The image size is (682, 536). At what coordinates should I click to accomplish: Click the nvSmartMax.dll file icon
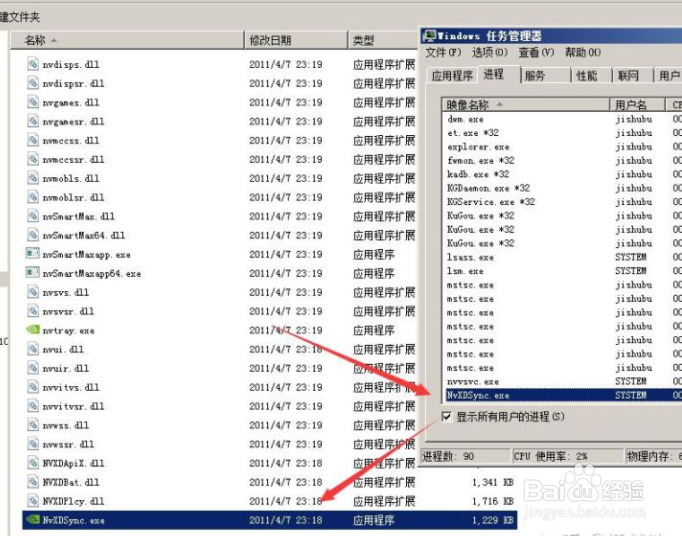(x=33, y=216)
